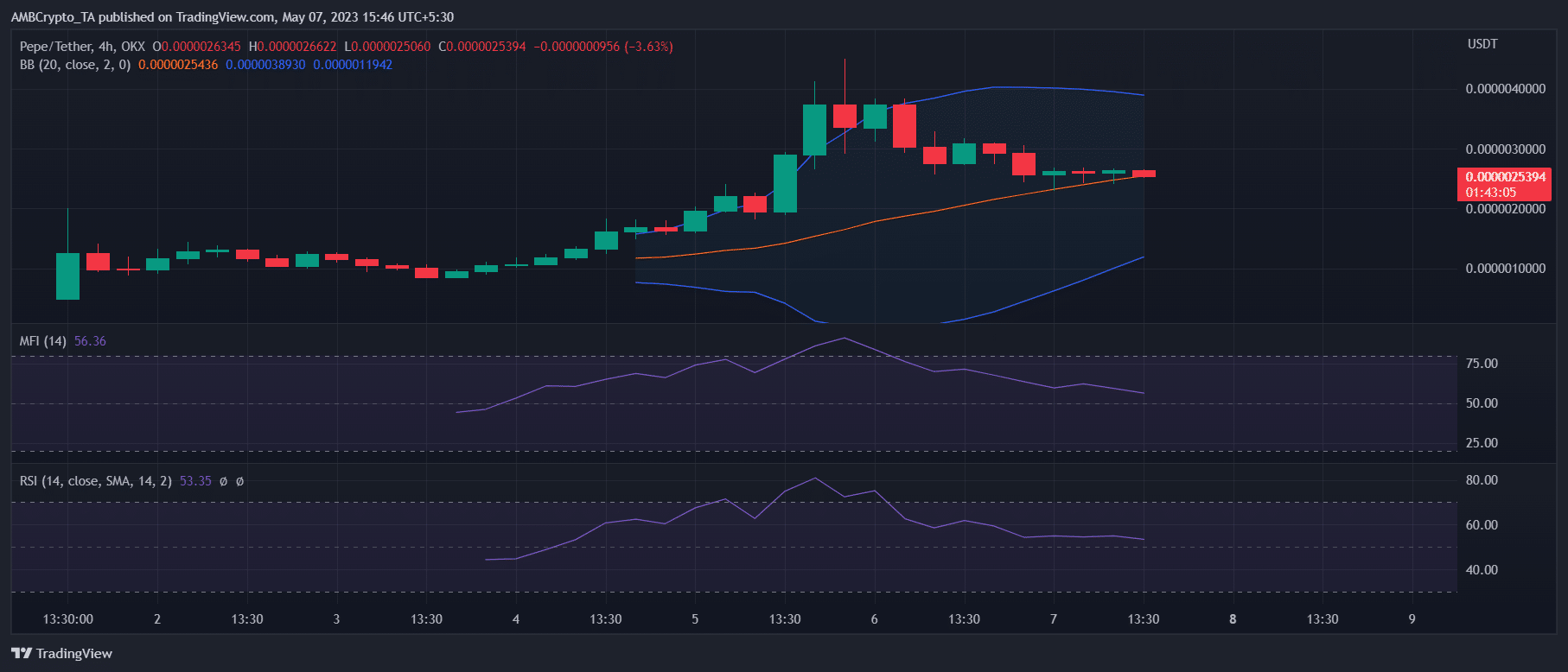Select the Pepe/Tether, 4h, OKX symbol label
Screen dimensions: 1568x672
82,47
